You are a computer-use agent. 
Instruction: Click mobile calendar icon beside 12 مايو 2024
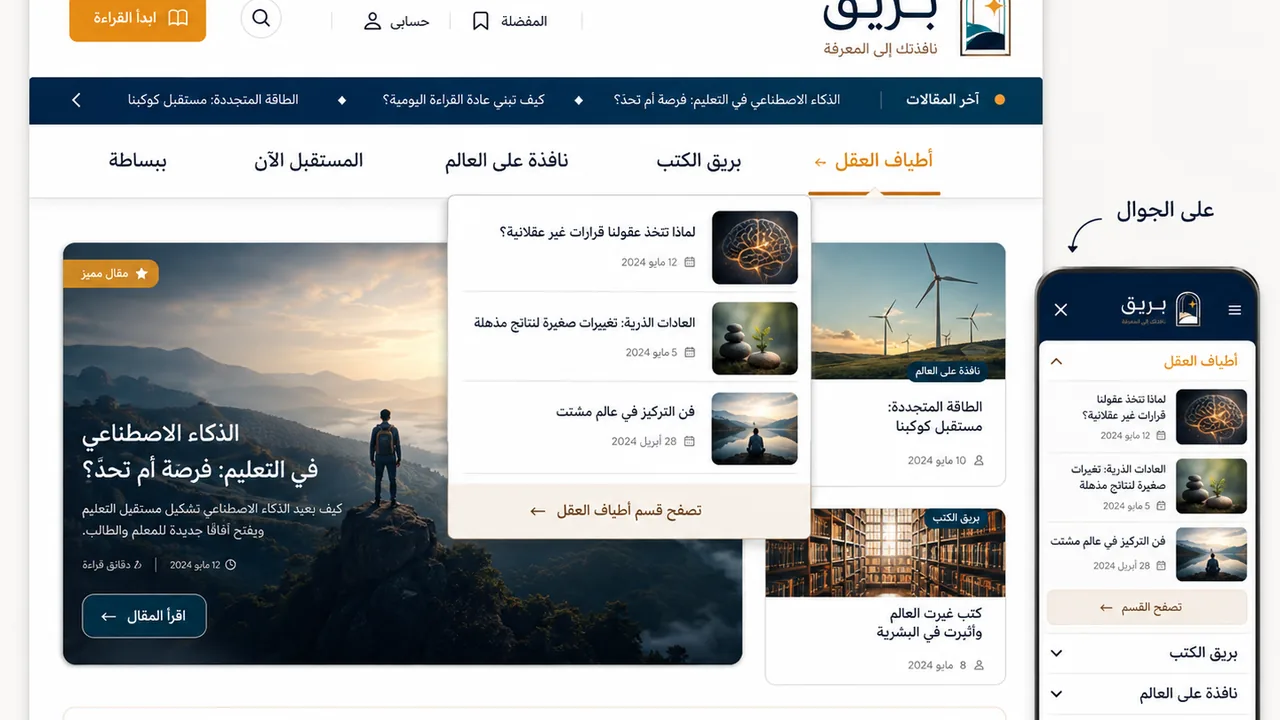[x=1161, y=436]
